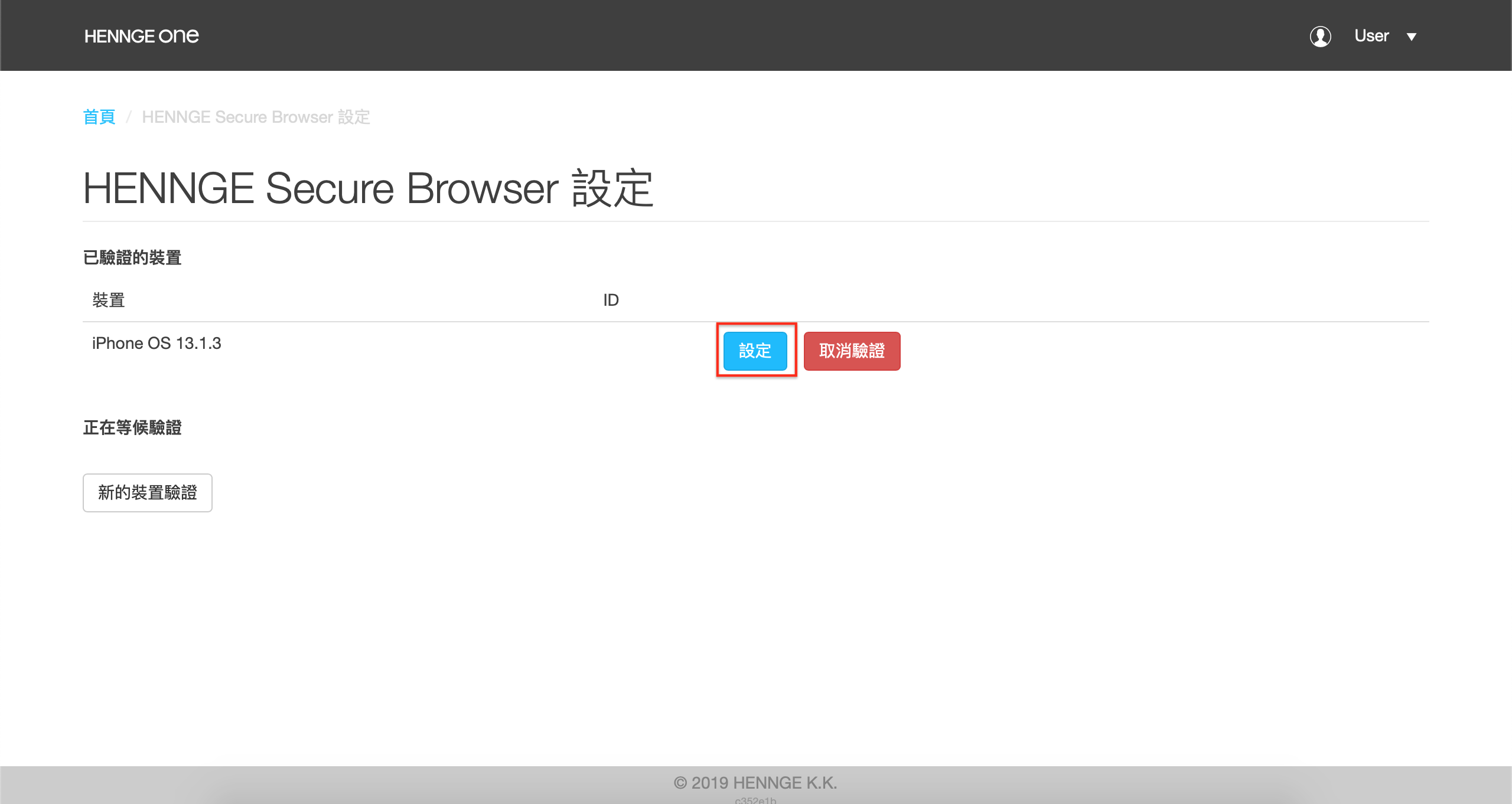
Task: Open the User account menu label
Action: tap(1371, 36)
